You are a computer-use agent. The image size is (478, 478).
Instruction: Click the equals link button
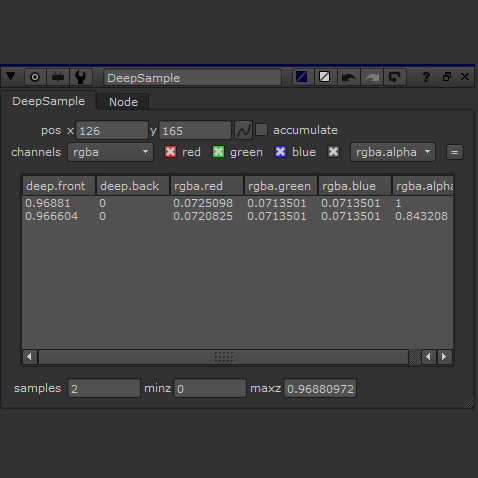pos(455,152)
